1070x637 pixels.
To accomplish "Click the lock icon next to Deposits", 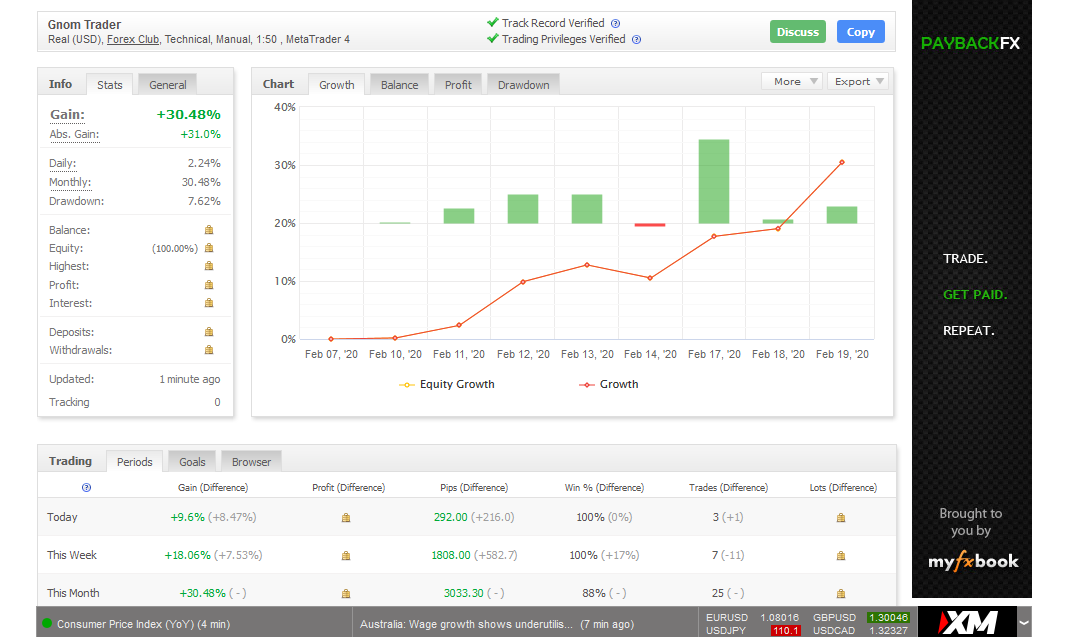I will click(209, 332).
